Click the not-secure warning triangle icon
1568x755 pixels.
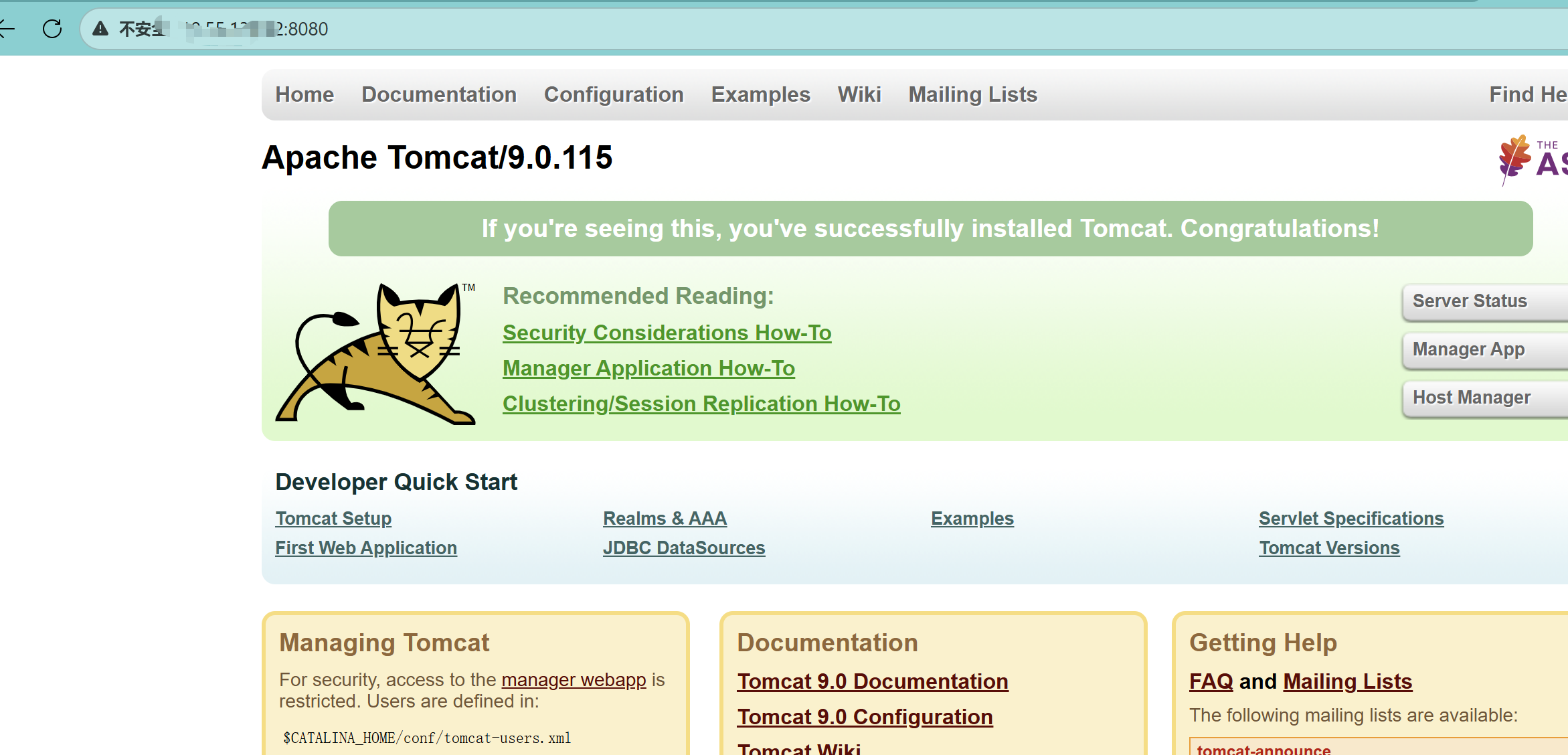pos(100,29)
